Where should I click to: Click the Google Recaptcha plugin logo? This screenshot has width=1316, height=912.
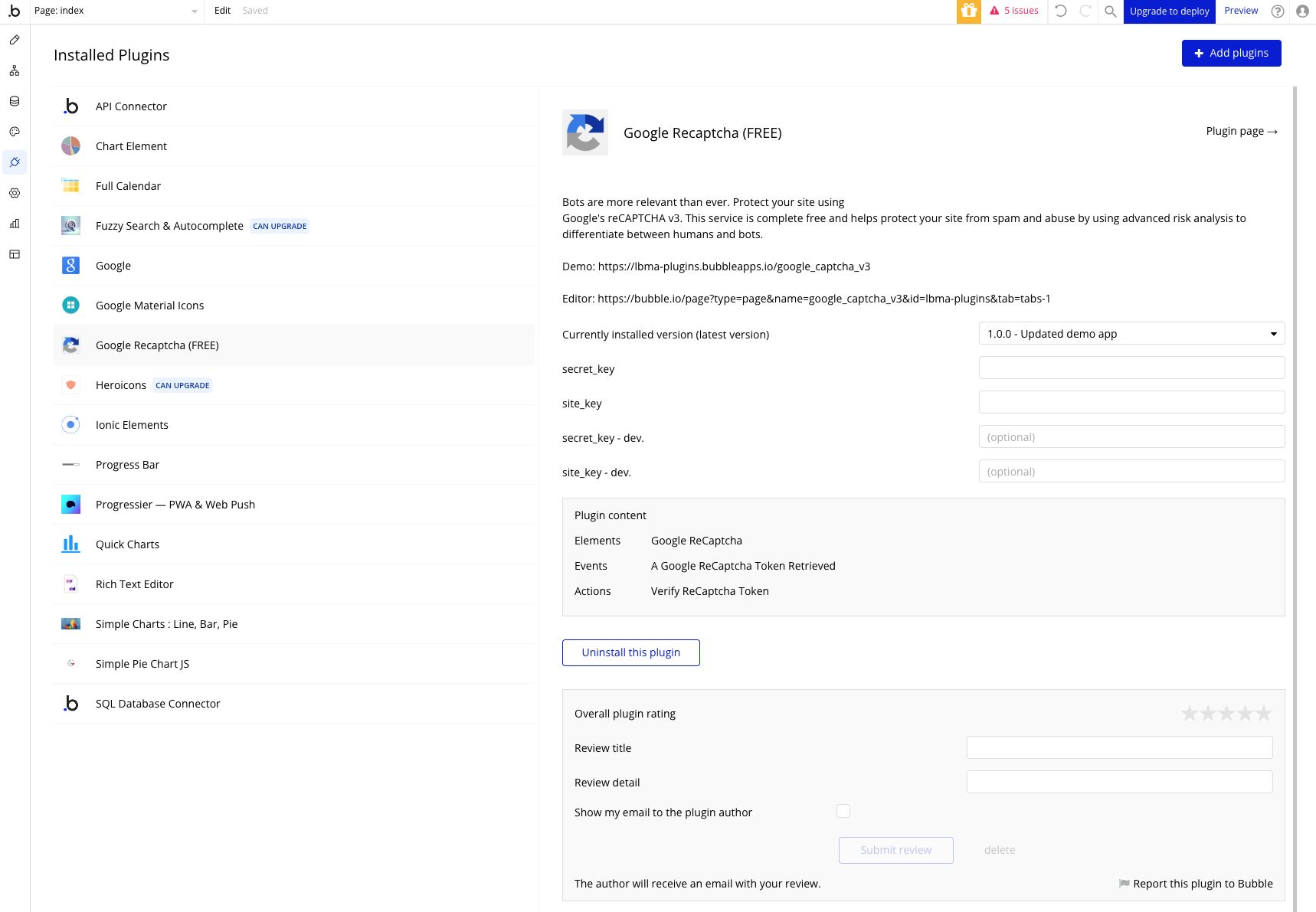click(585, 132)
